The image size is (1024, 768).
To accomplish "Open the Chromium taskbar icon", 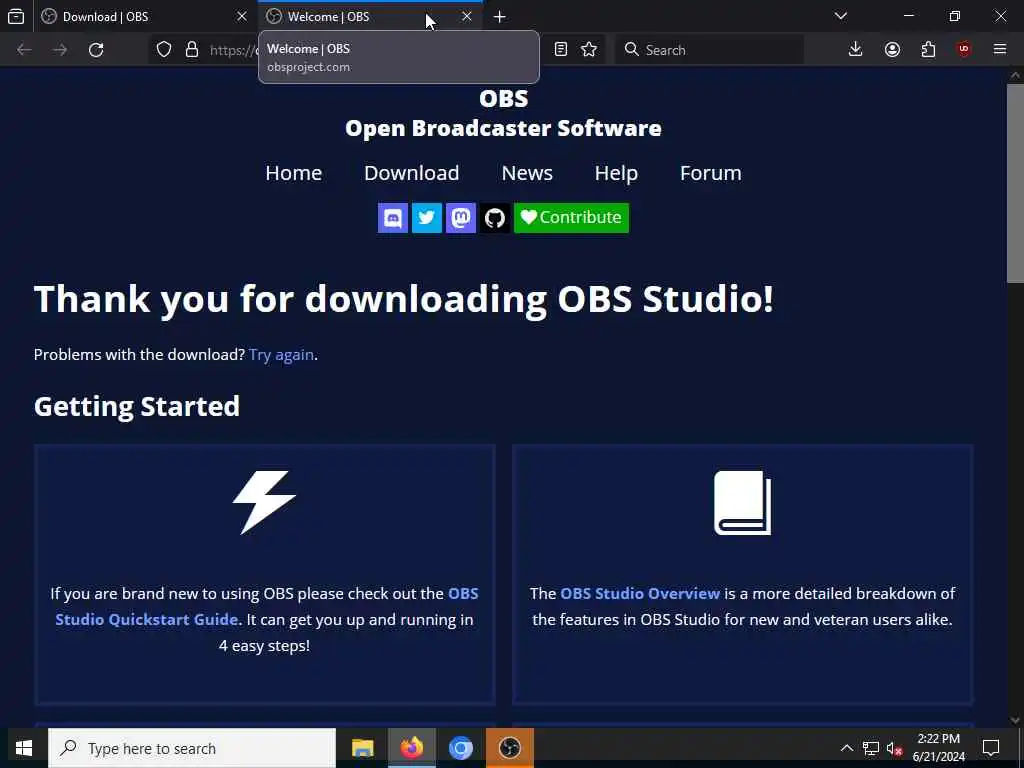I will coord(460,748).
